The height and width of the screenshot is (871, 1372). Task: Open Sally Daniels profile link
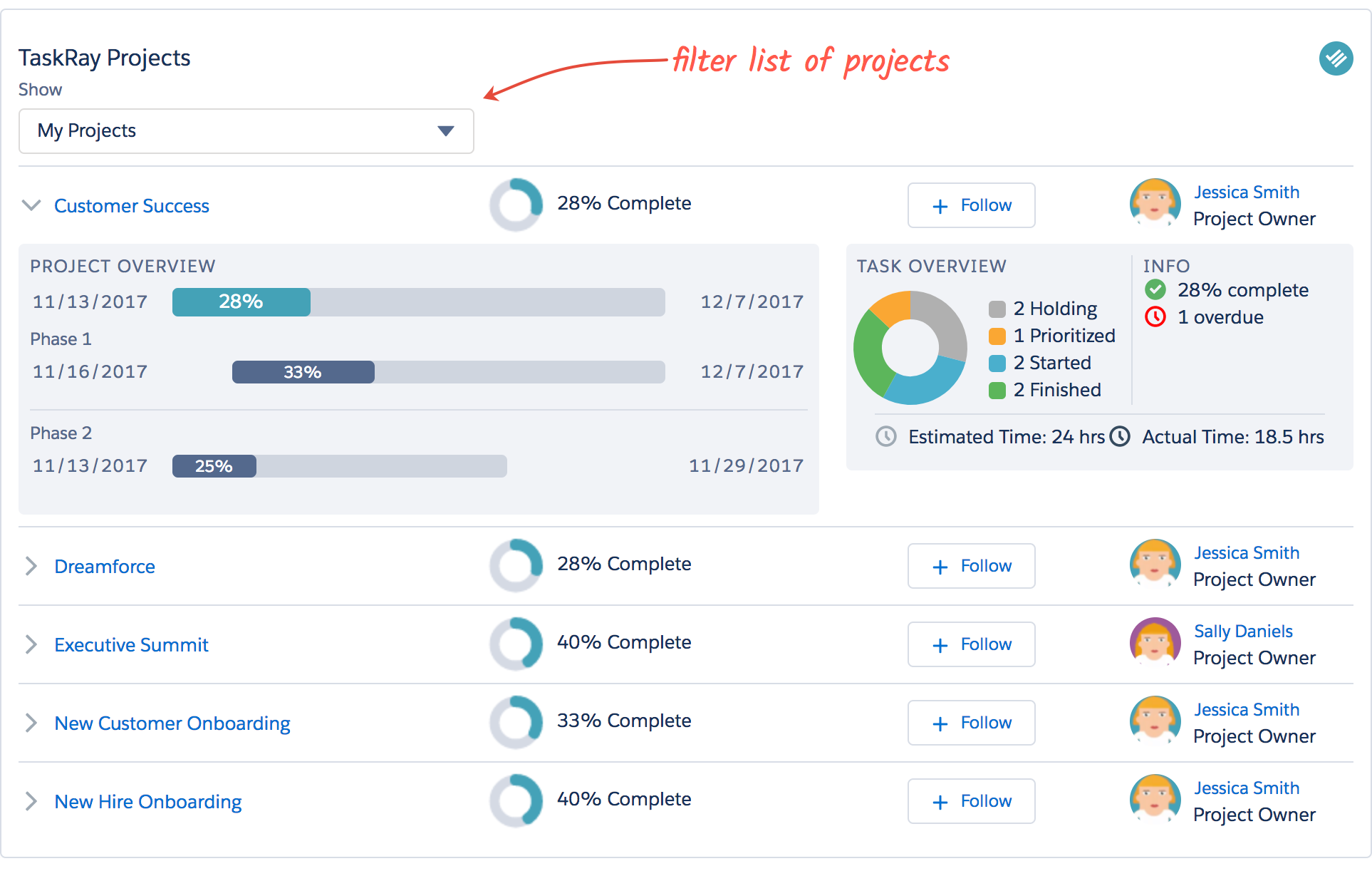coord(1243,632)
